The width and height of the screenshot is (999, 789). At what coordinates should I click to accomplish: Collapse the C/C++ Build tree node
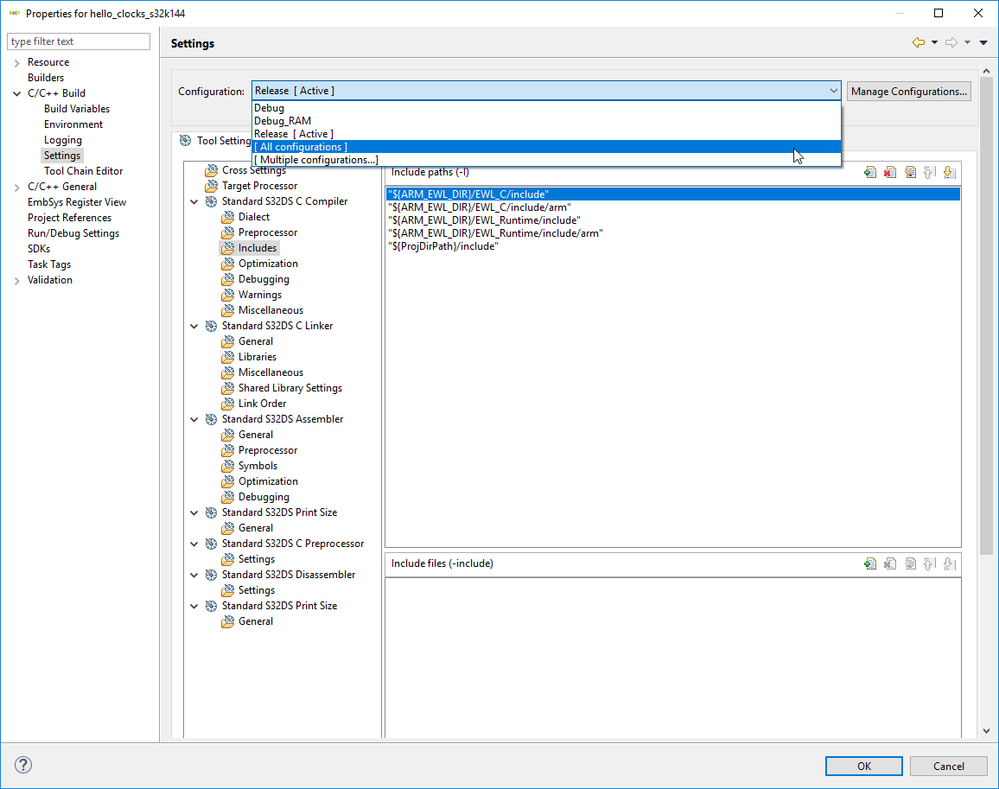17,94
